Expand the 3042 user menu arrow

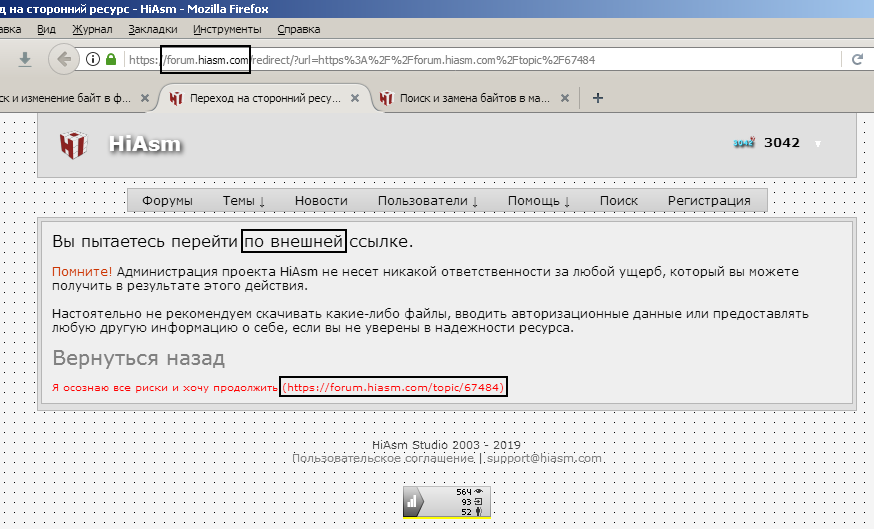[818, 144]
